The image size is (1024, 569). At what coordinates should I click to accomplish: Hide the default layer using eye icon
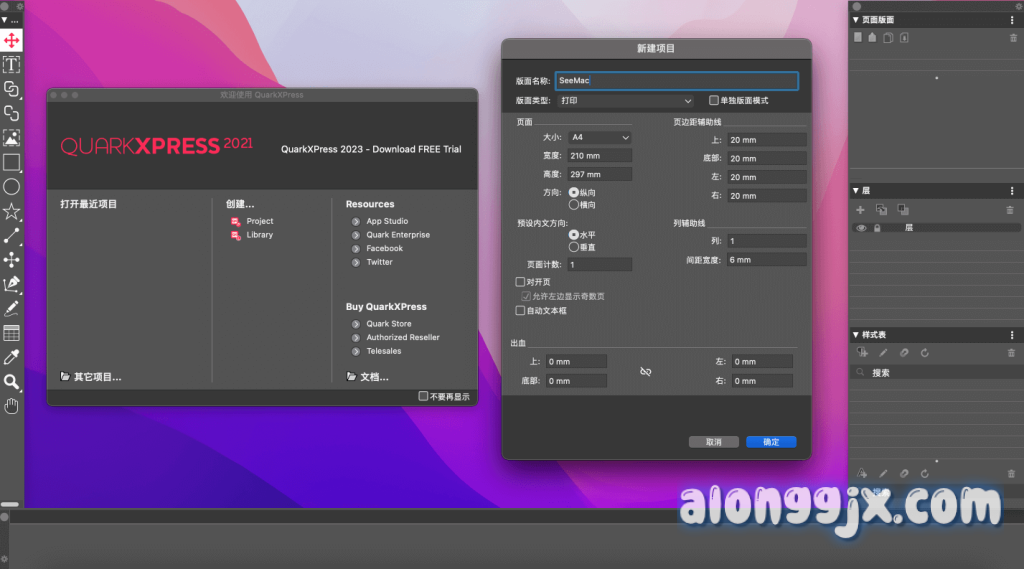click(x=860, y=228)
